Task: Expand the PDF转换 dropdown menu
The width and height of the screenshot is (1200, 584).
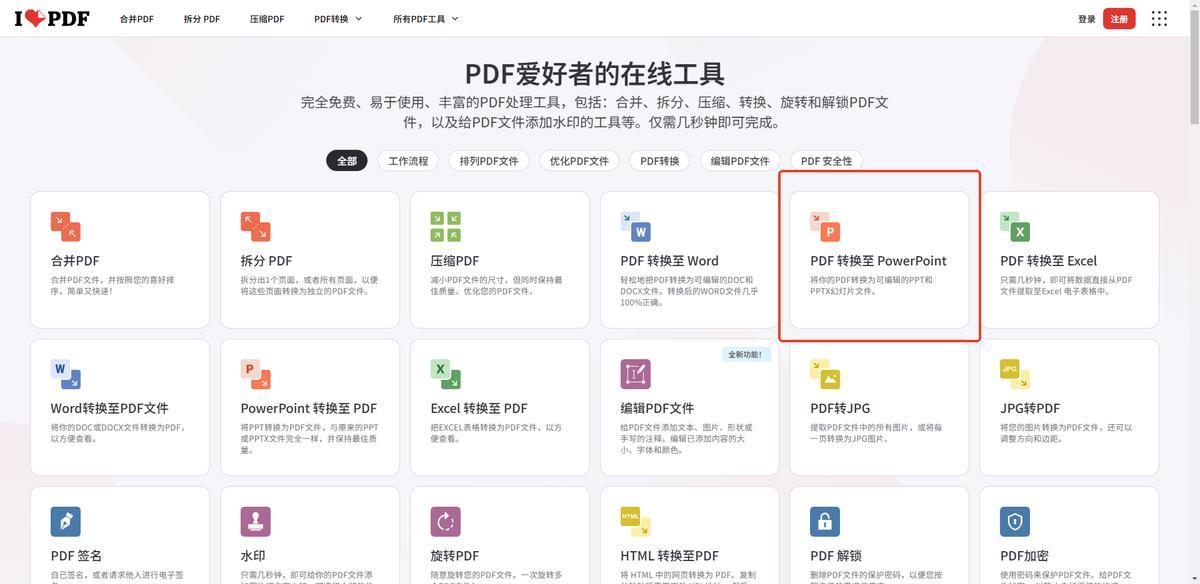Action: [338, 19]
